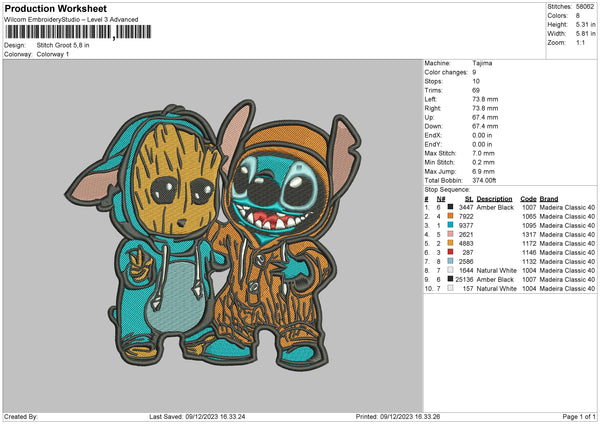Click the 'N#' column header
600x424 pixels.
tap(441, 199)
